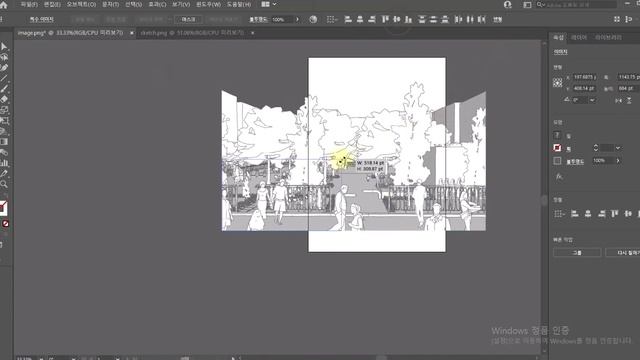Select the Selection tool arrow
Screen dimensions: 640x360
point(4,47)
